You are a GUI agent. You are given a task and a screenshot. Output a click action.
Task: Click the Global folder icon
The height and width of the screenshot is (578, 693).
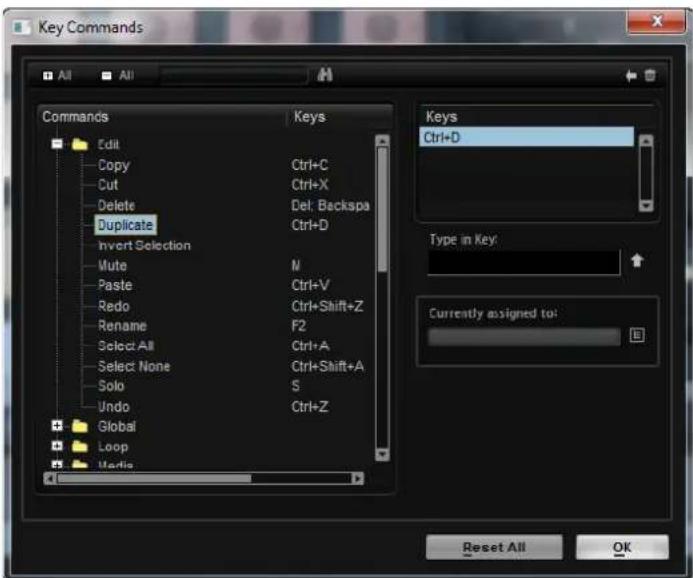[x=80, y=426]
